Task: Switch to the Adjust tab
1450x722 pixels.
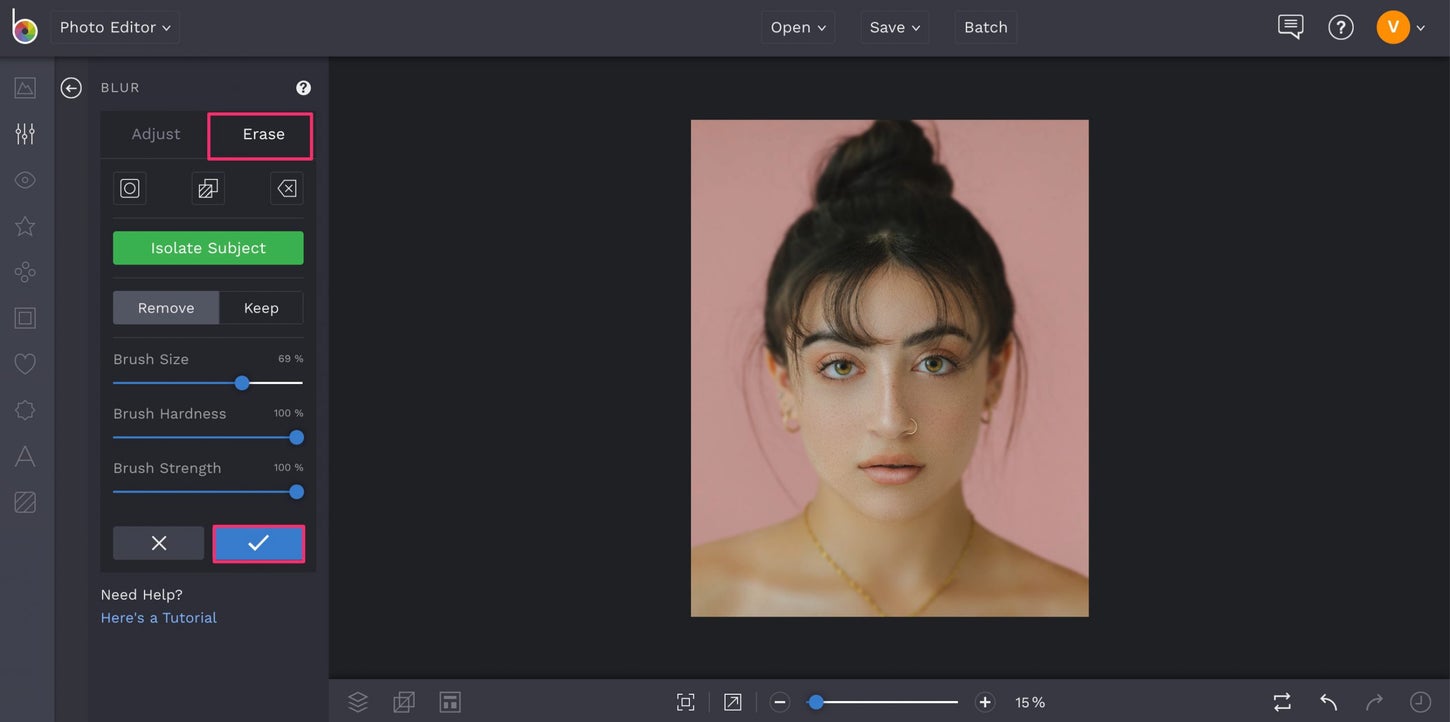Action: click(x=155, y=133)
